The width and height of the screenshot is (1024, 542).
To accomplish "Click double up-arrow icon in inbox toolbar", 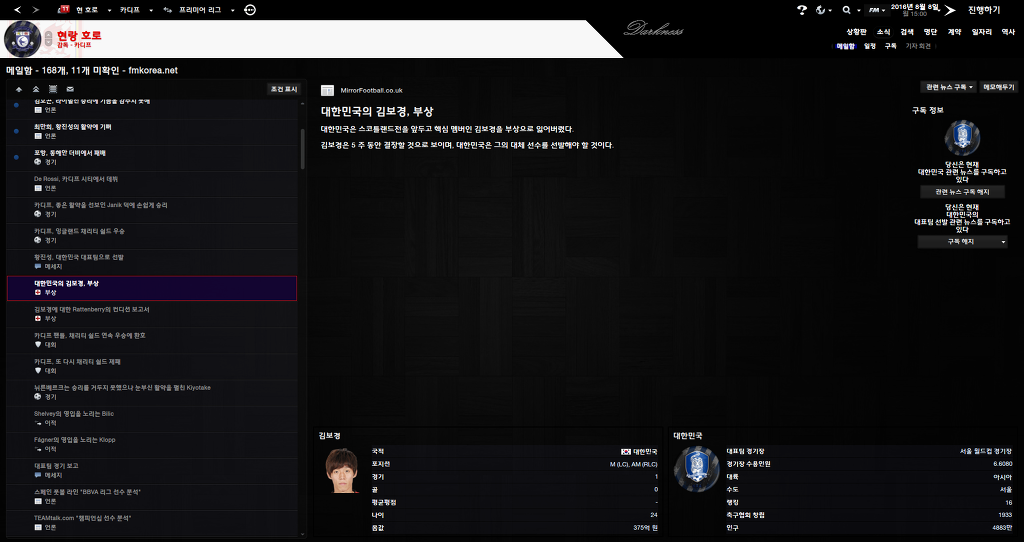I will coord(36,89).
